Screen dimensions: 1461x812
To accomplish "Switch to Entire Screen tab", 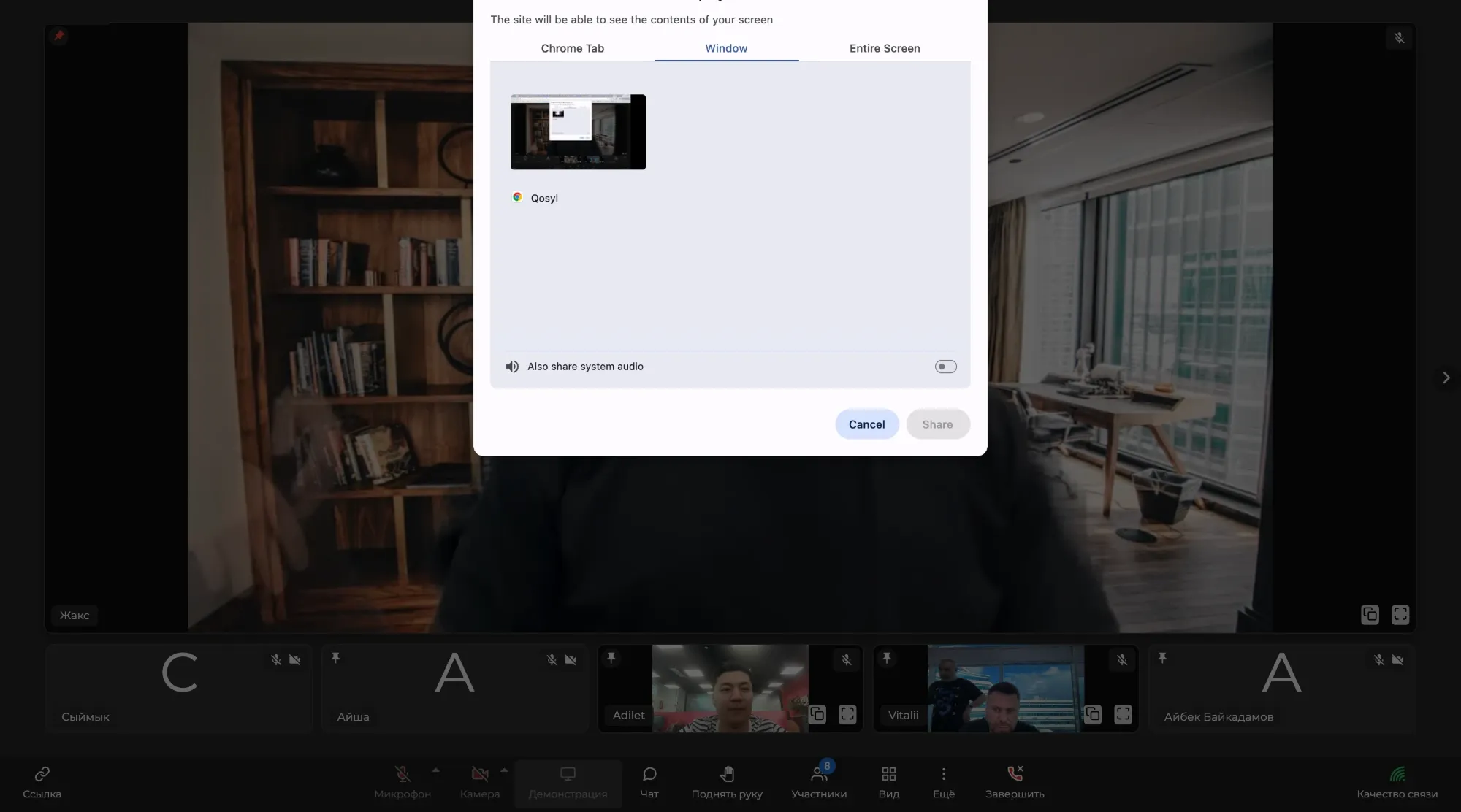I will tap(885, 48).
